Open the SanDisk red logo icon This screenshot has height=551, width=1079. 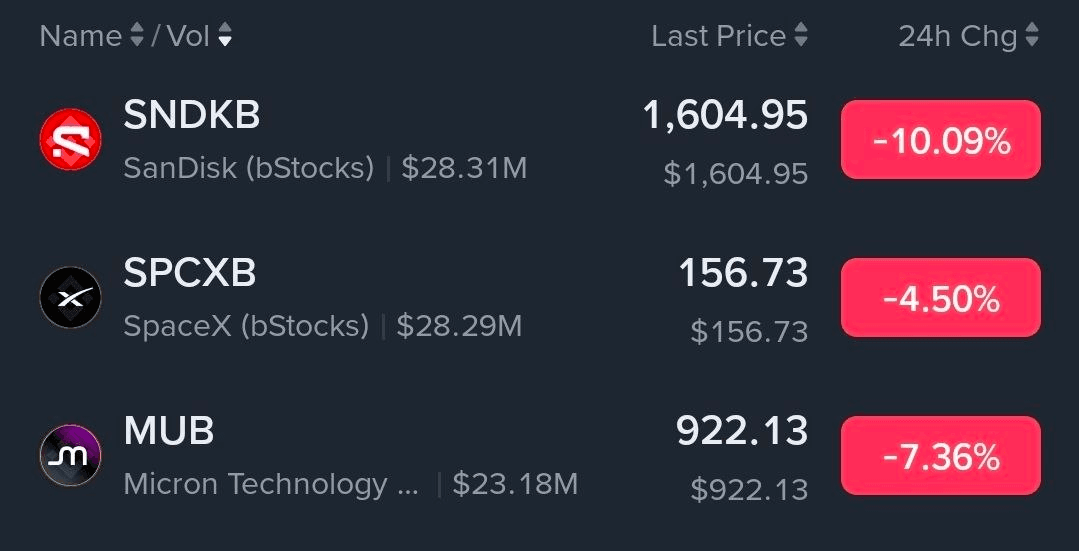(70, 139)
